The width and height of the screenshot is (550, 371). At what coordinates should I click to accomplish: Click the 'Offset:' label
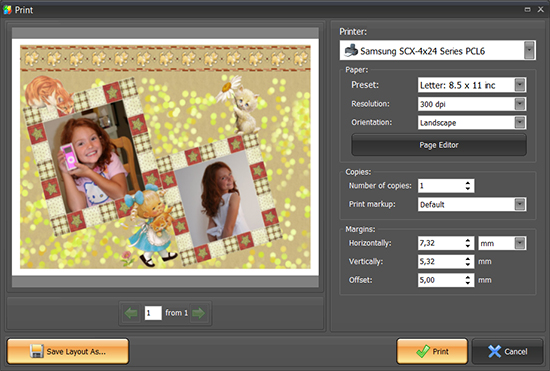click(x=361, y=280)
